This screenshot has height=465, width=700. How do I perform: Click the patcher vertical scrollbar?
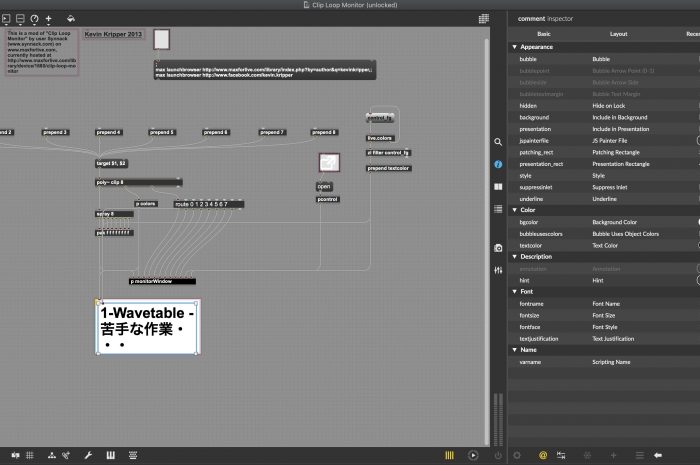tap(487, 241)
